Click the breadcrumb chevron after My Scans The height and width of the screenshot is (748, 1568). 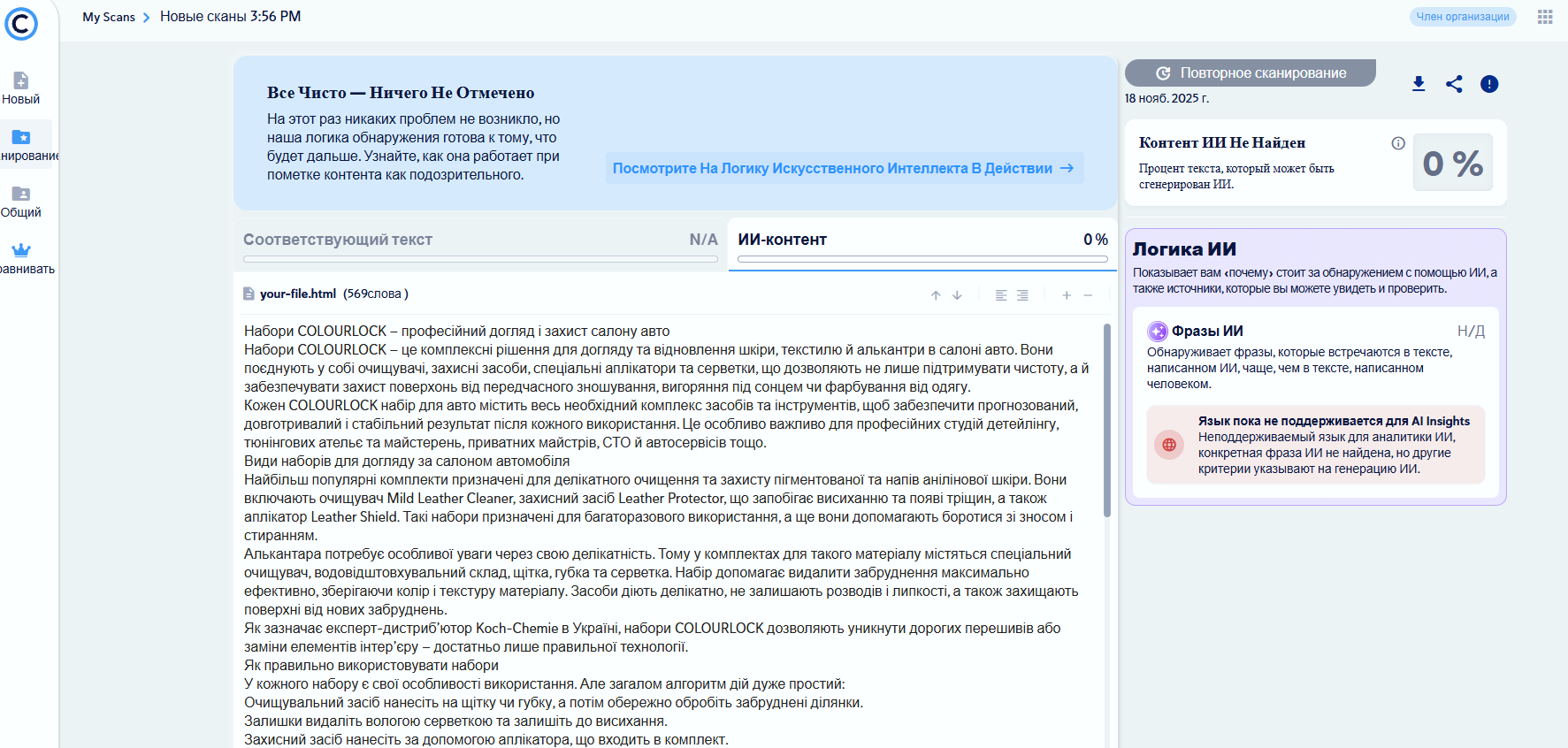coord(147,18)
